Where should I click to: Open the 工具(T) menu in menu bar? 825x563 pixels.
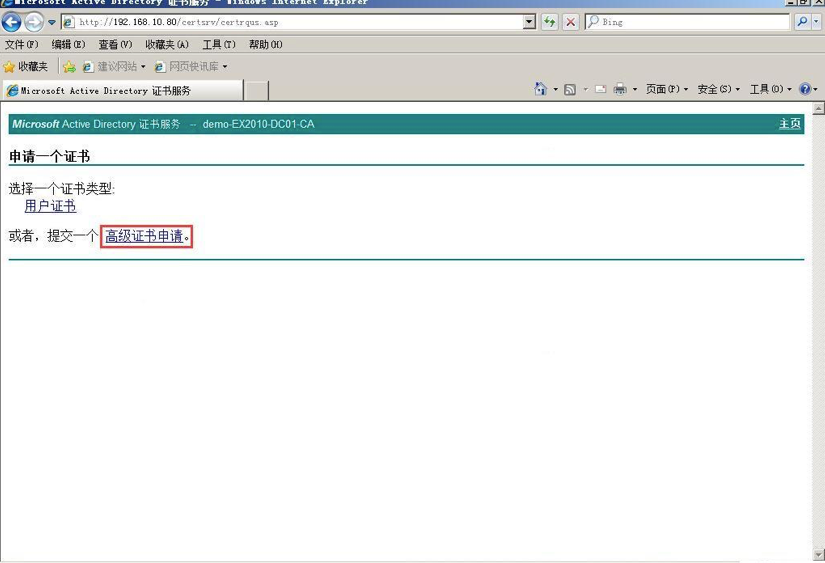219,45
